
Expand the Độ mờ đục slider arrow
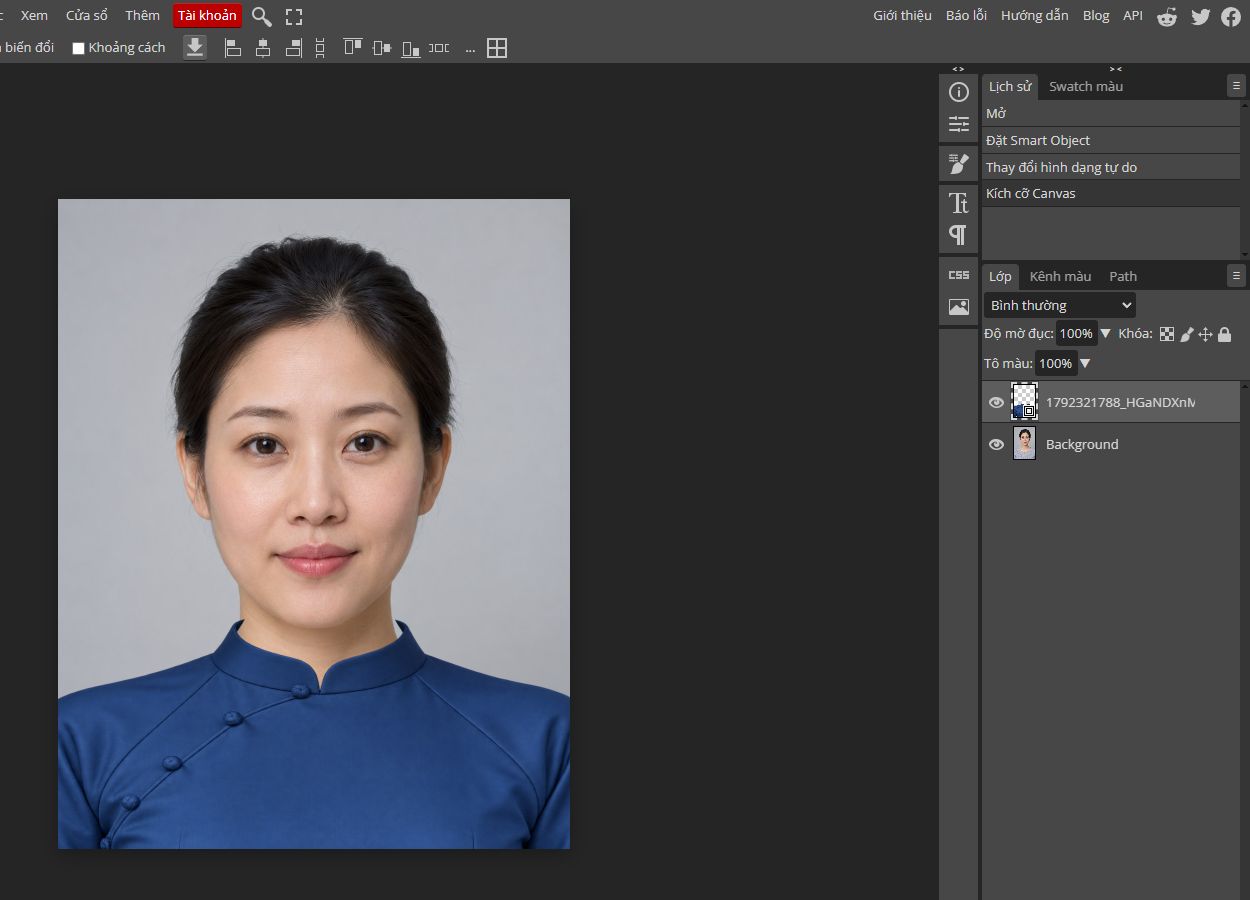pyautogui.click(x=1105, y=333)
